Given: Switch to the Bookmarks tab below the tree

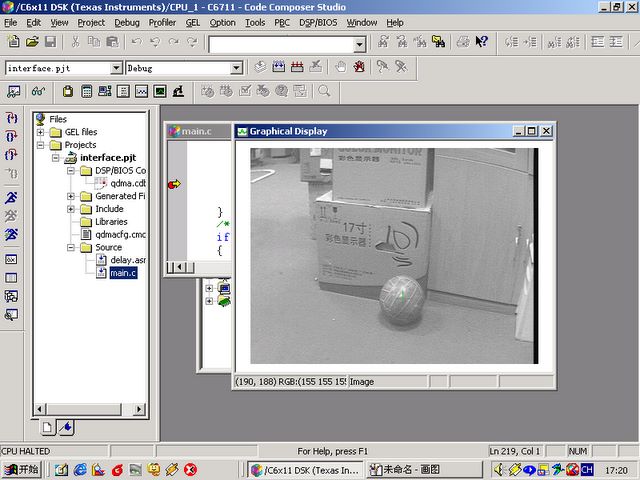Looking at the screenshot, I should (66, 427).
